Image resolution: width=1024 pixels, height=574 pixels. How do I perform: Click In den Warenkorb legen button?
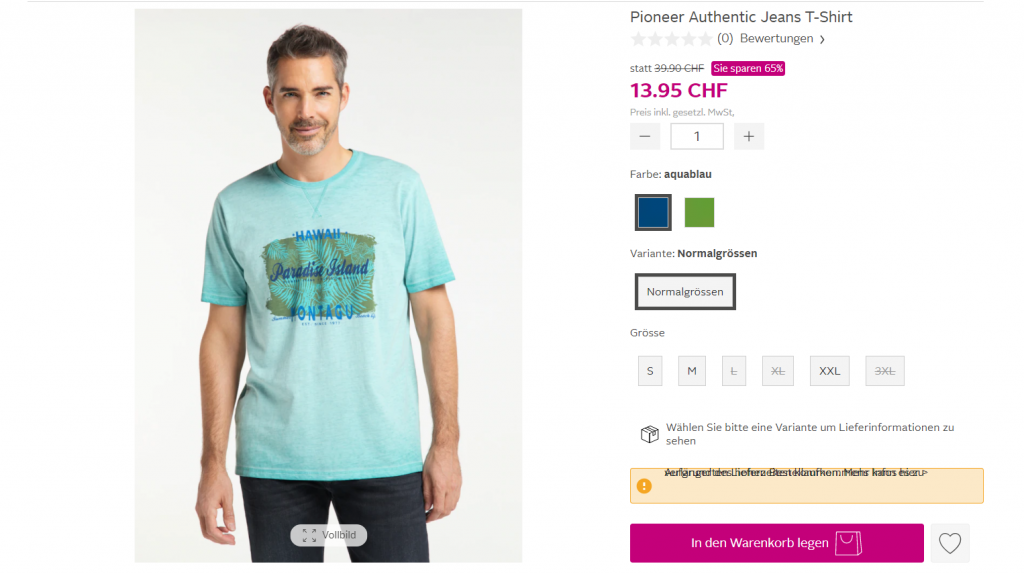(776, 543)
